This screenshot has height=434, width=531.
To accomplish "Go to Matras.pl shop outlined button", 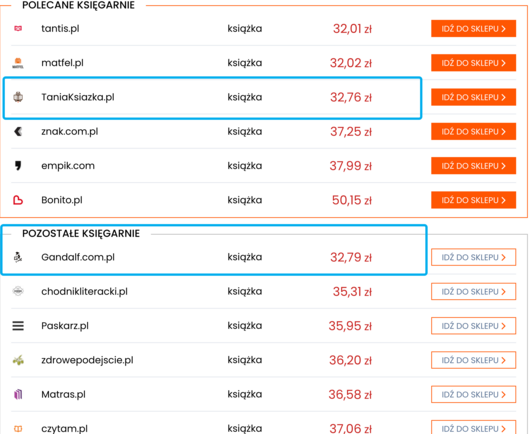I will pos(473,394).
